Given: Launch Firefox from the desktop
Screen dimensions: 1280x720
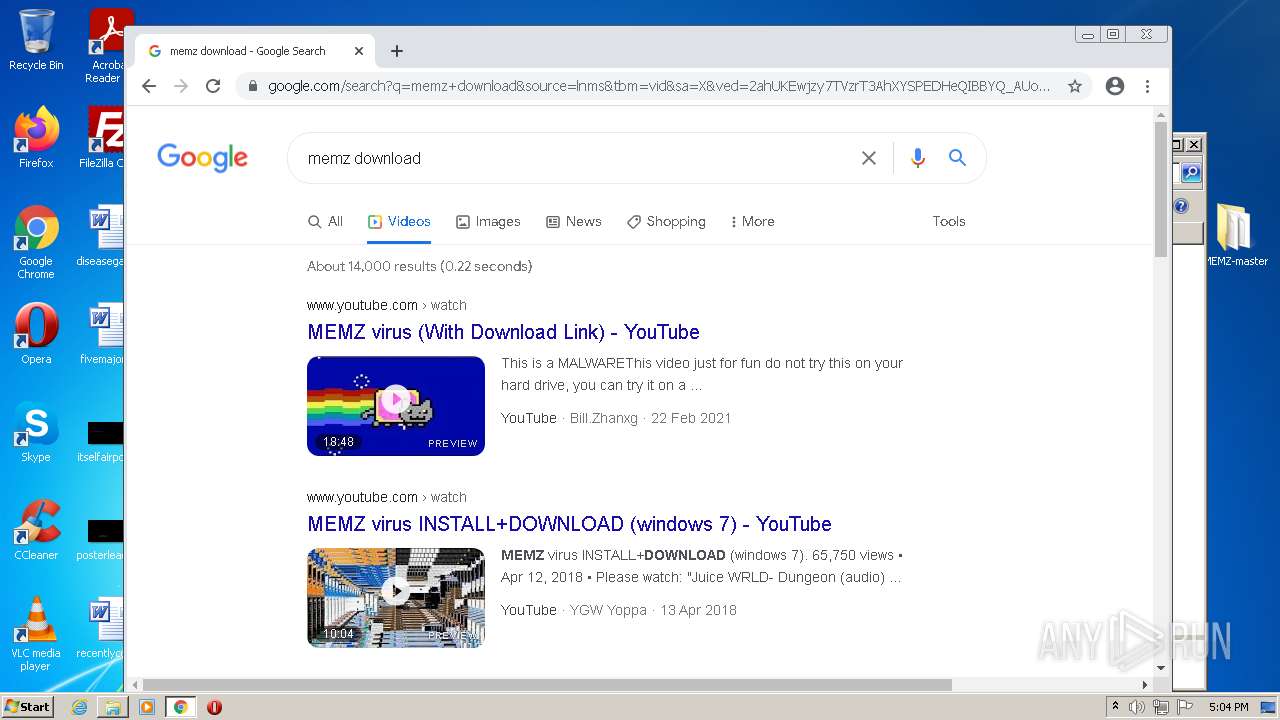Looking at the screenshot, I should tap(36, 138).
